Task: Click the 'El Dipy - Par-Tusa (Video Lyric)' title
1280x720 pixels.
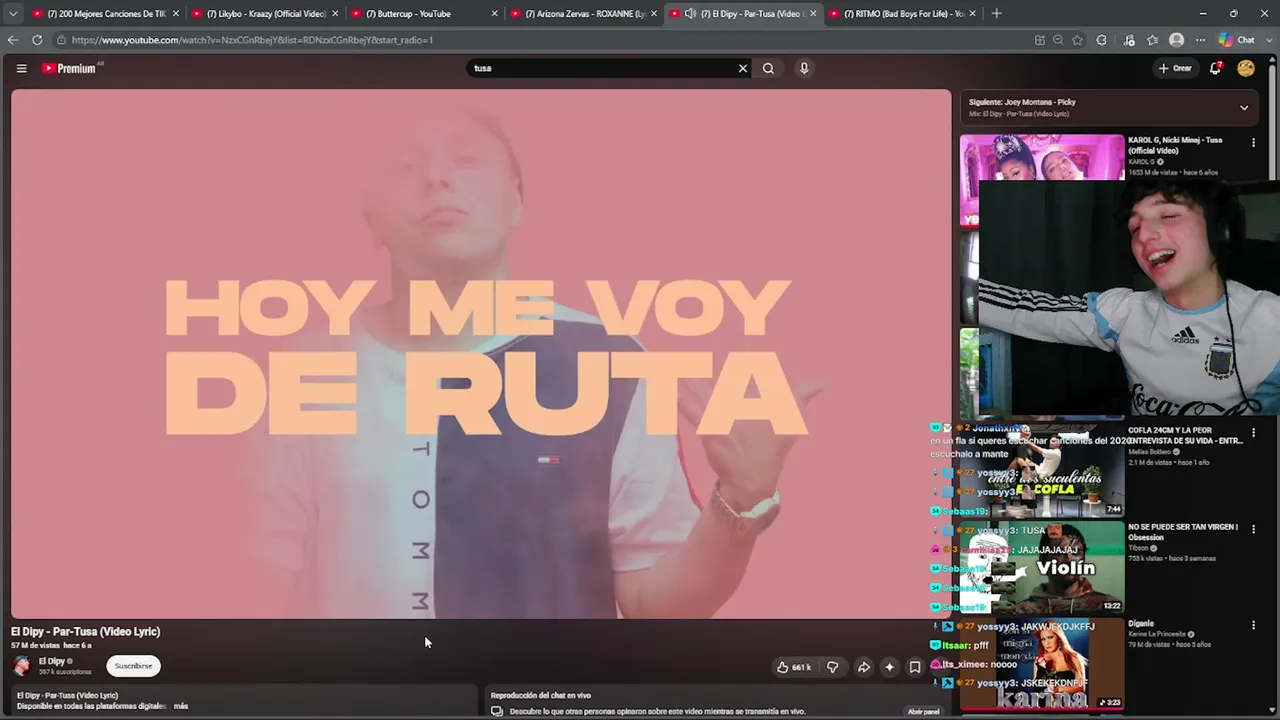Action: point(86,632)
